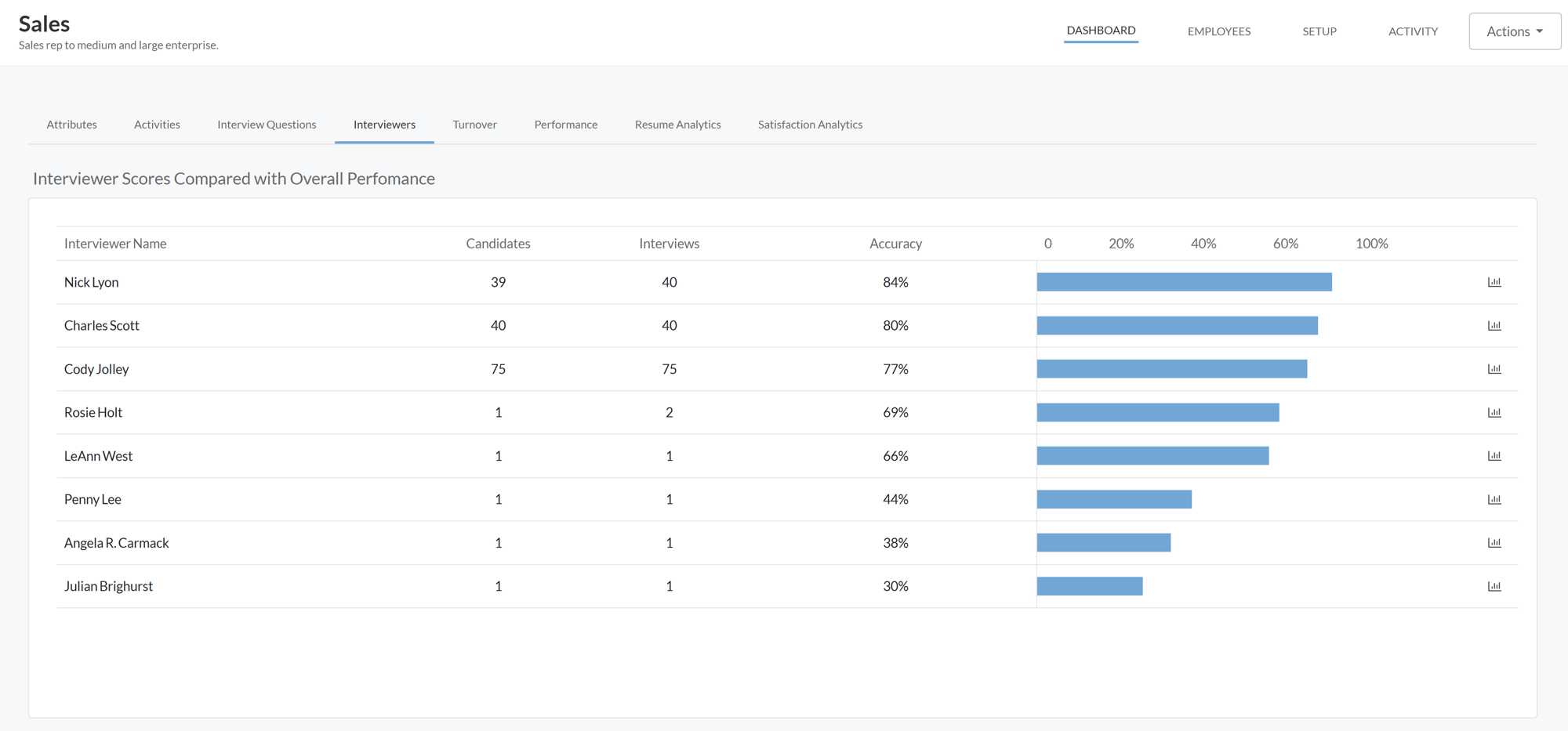Open chart icon for Charles Scott

[1494, 325]
